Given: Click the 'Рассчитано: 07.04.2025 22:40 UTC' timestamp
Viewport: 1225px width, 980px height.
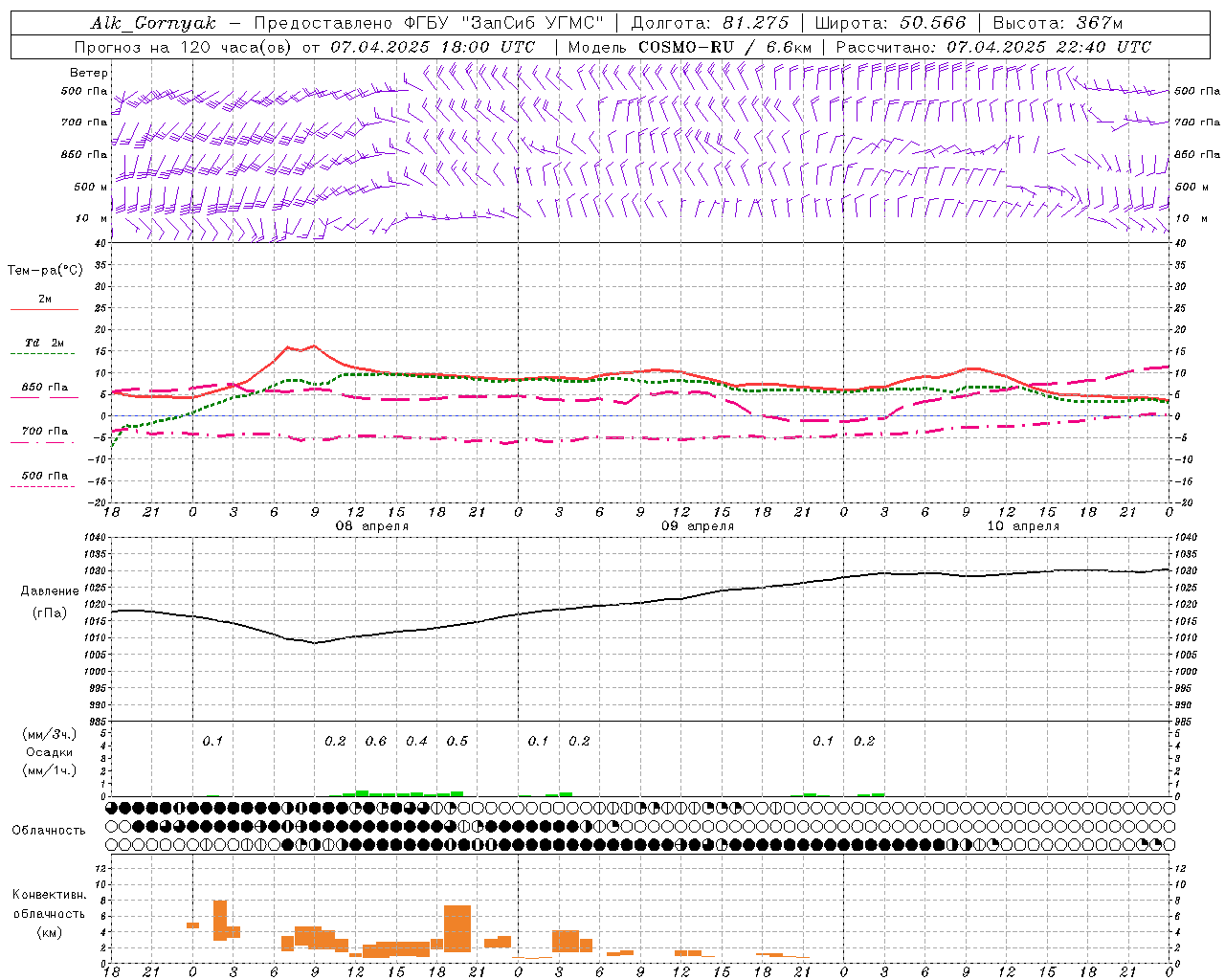Looking at the screenshot, I should [993, 47].
